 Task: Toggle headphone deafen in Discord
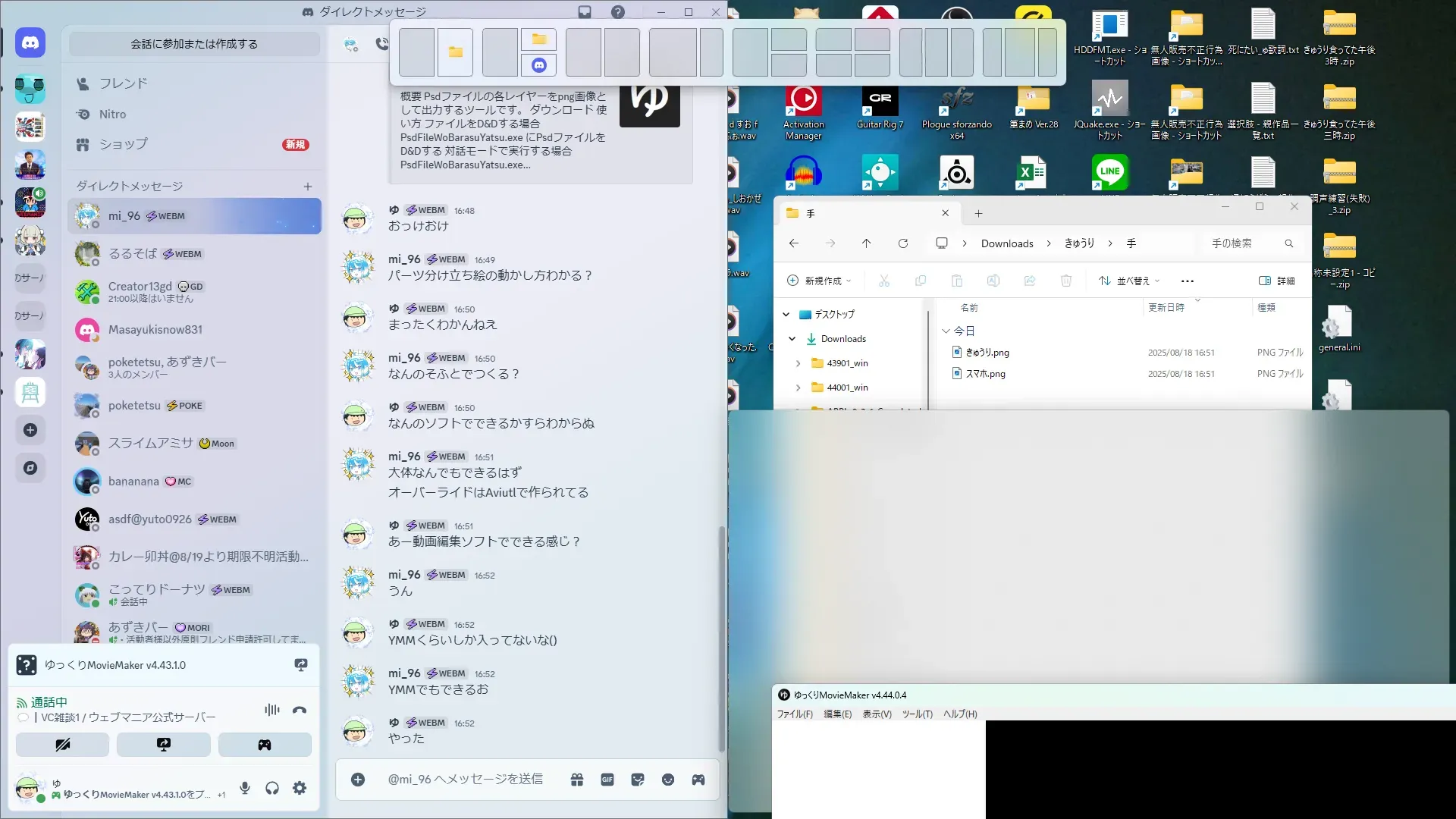[x=272, y=788]
